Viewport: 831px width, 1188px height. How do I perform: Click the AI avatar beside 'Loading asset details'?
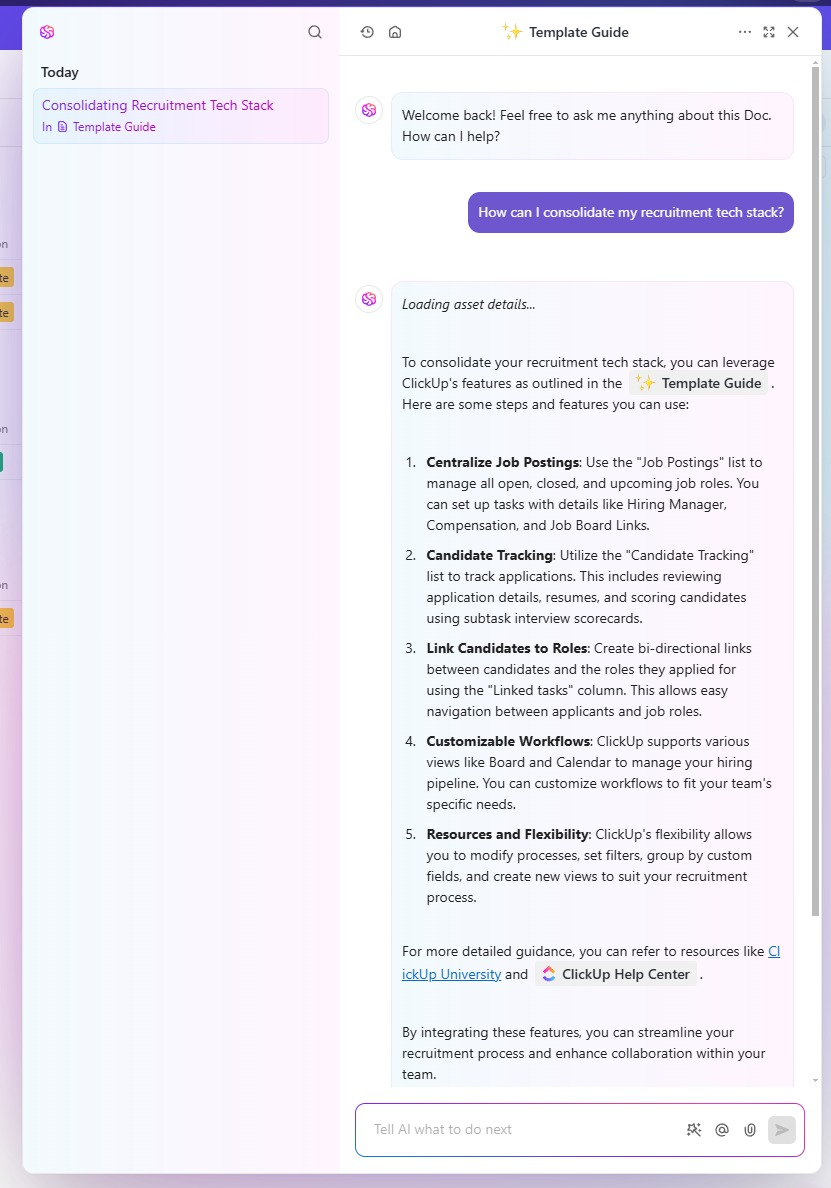click(x=369, y=299)
